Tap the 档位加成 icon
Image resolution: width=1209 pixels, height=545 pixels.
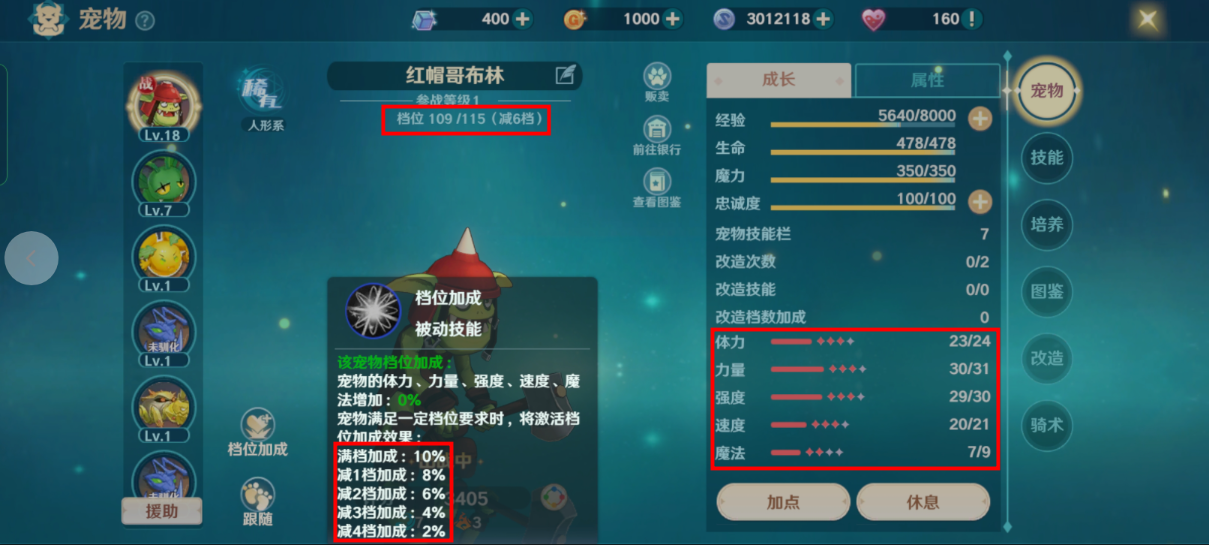click(258, 424)
